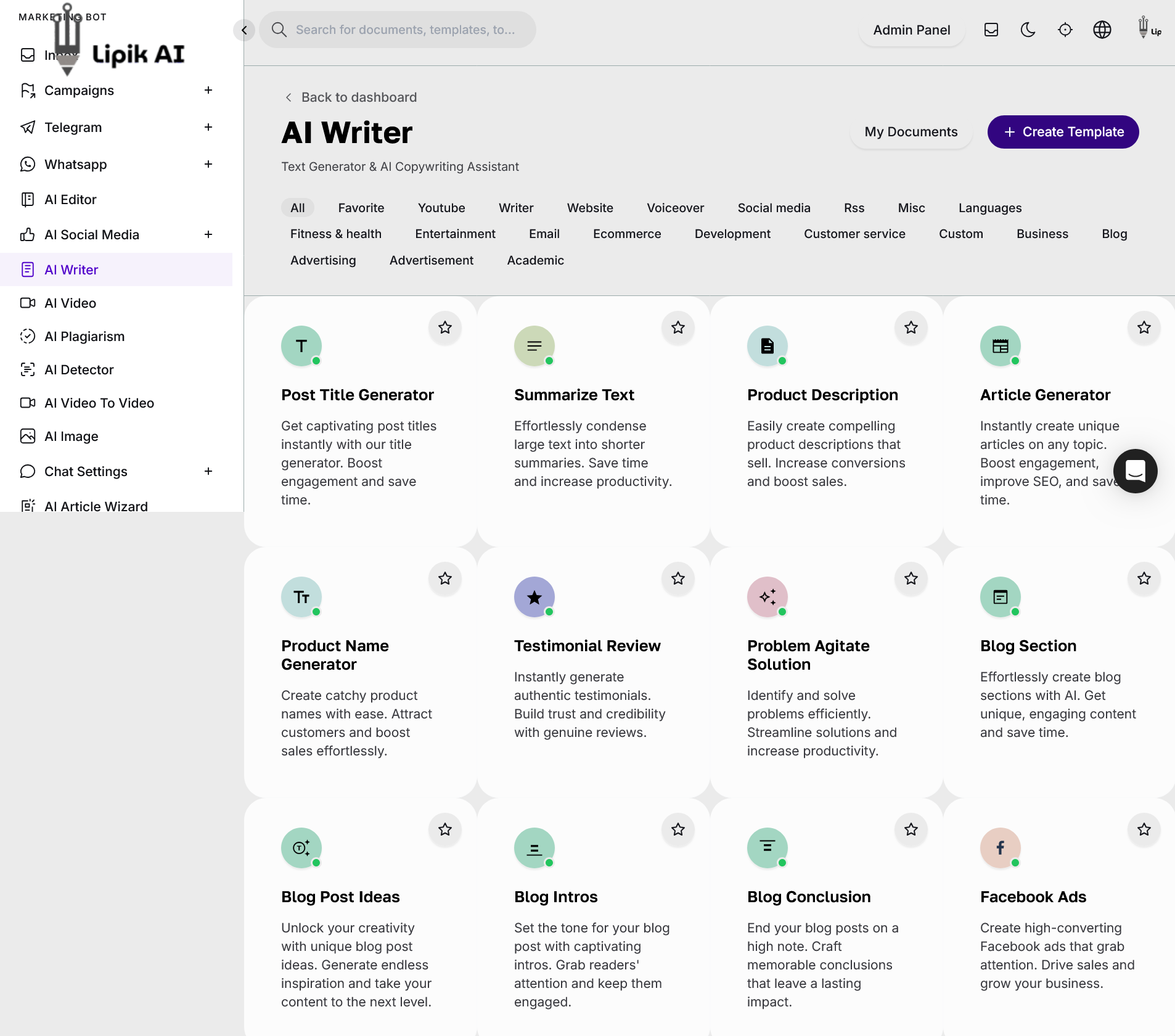1175x1036 pixels.
Task: Expand the Whatsapp submenu plus
Action: (x=208, y=164)
